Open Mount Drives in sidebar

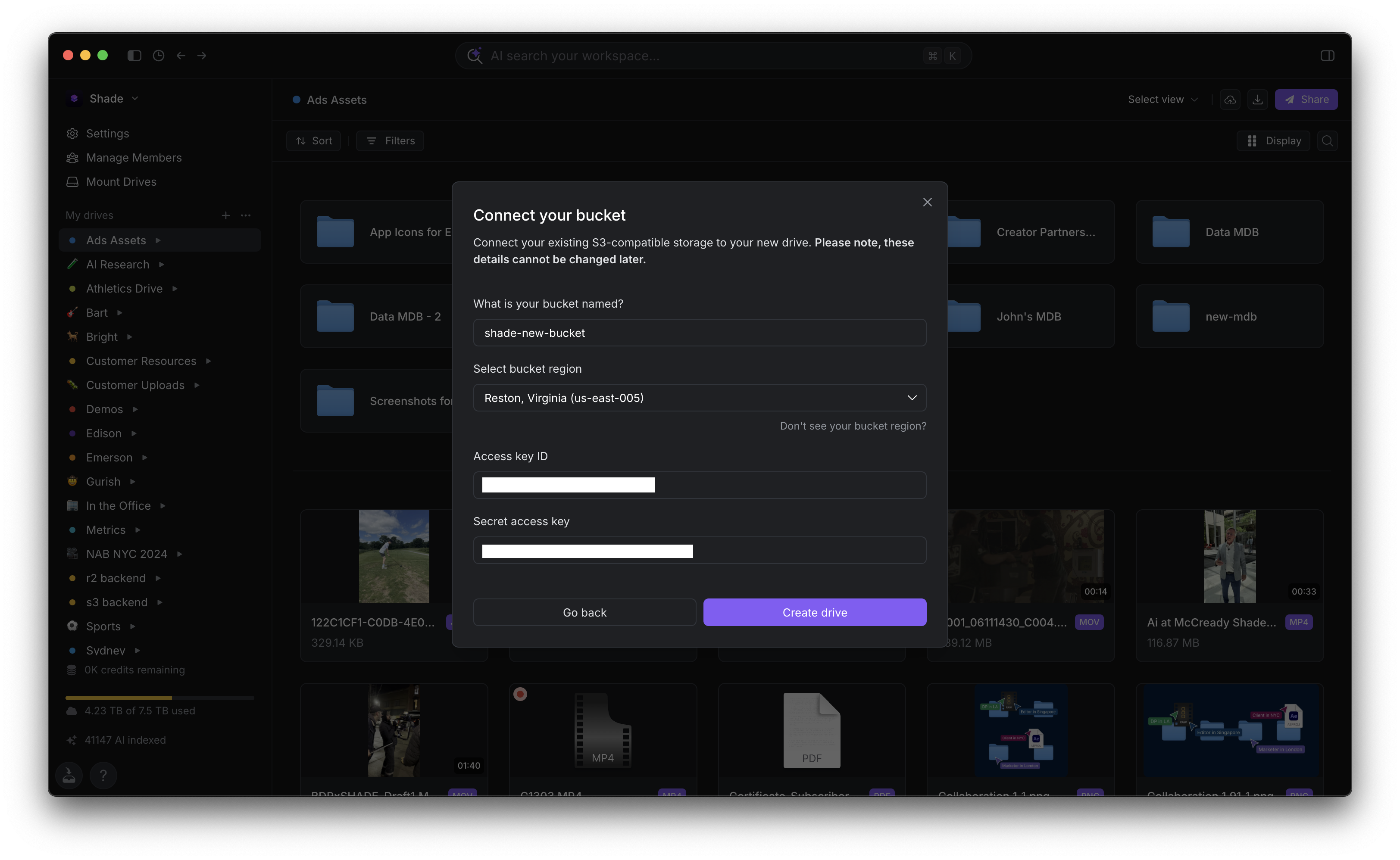121,181
